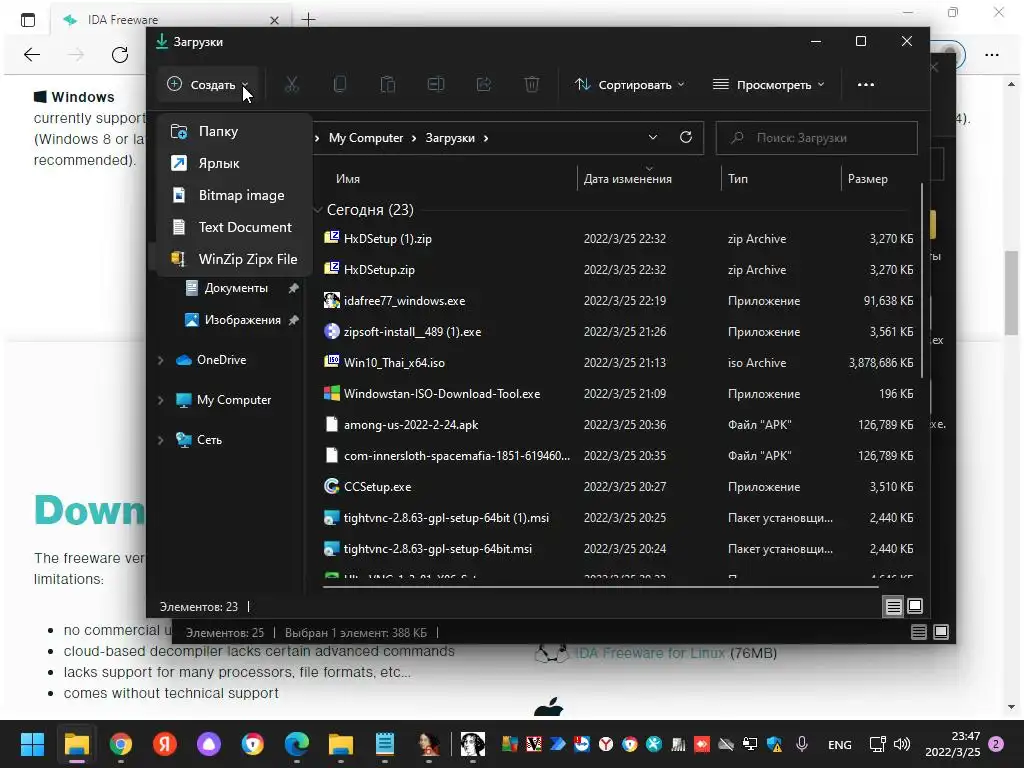The width and height of the screenshot is (1024, 768).
Task: Sort by the Тип column header
Action: point(738,179)
